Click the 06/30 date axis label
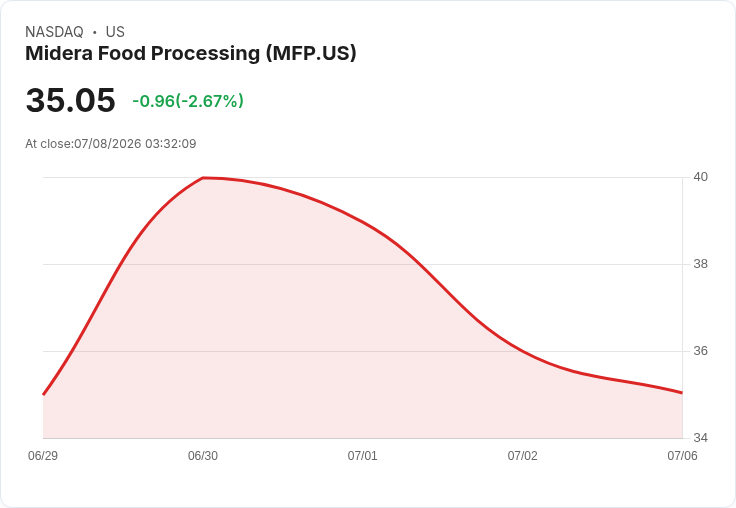The image size is (736, 508). tap(203, 456)
